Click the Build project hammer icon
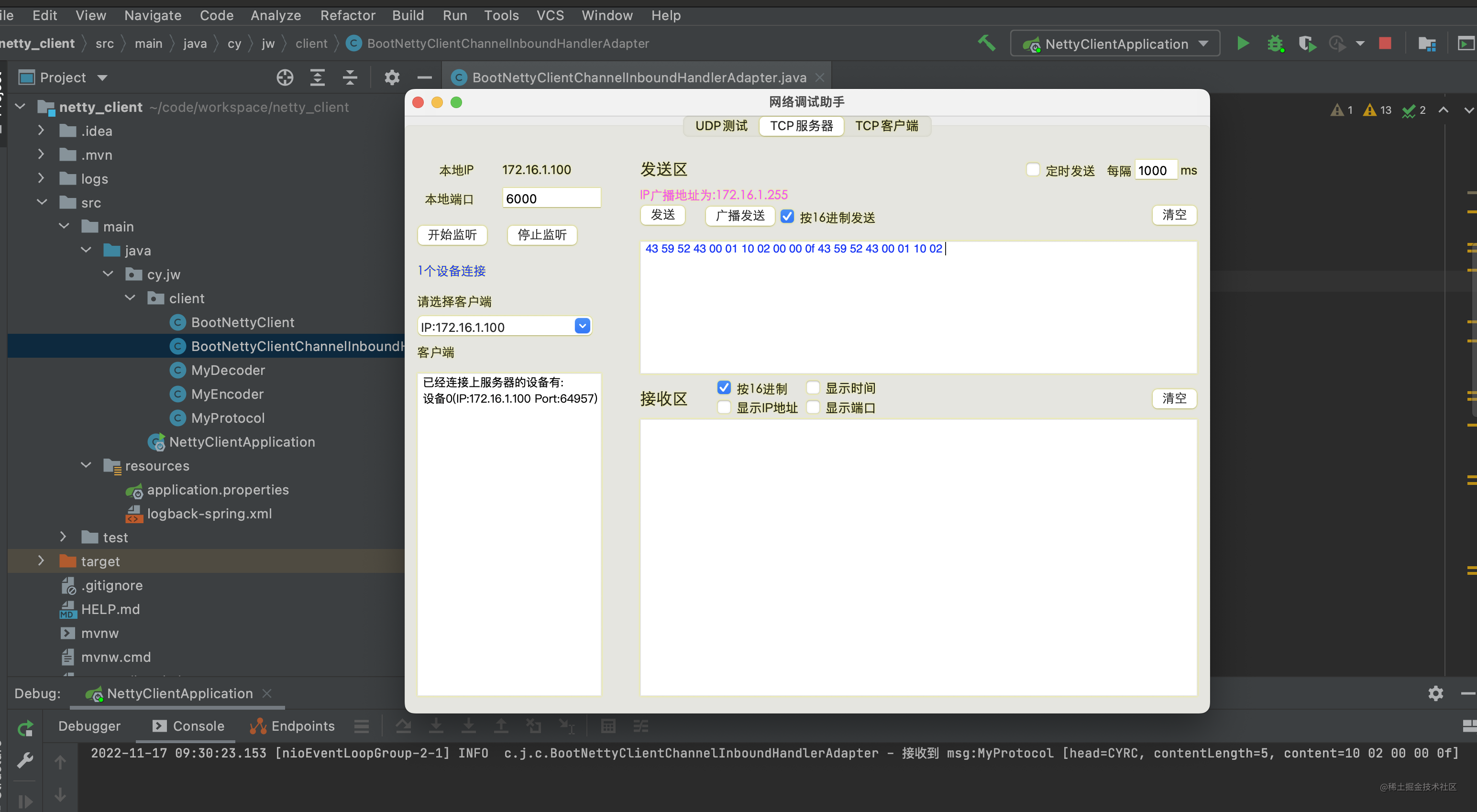Screen dimensions: 1477x812 pos(986,44)
